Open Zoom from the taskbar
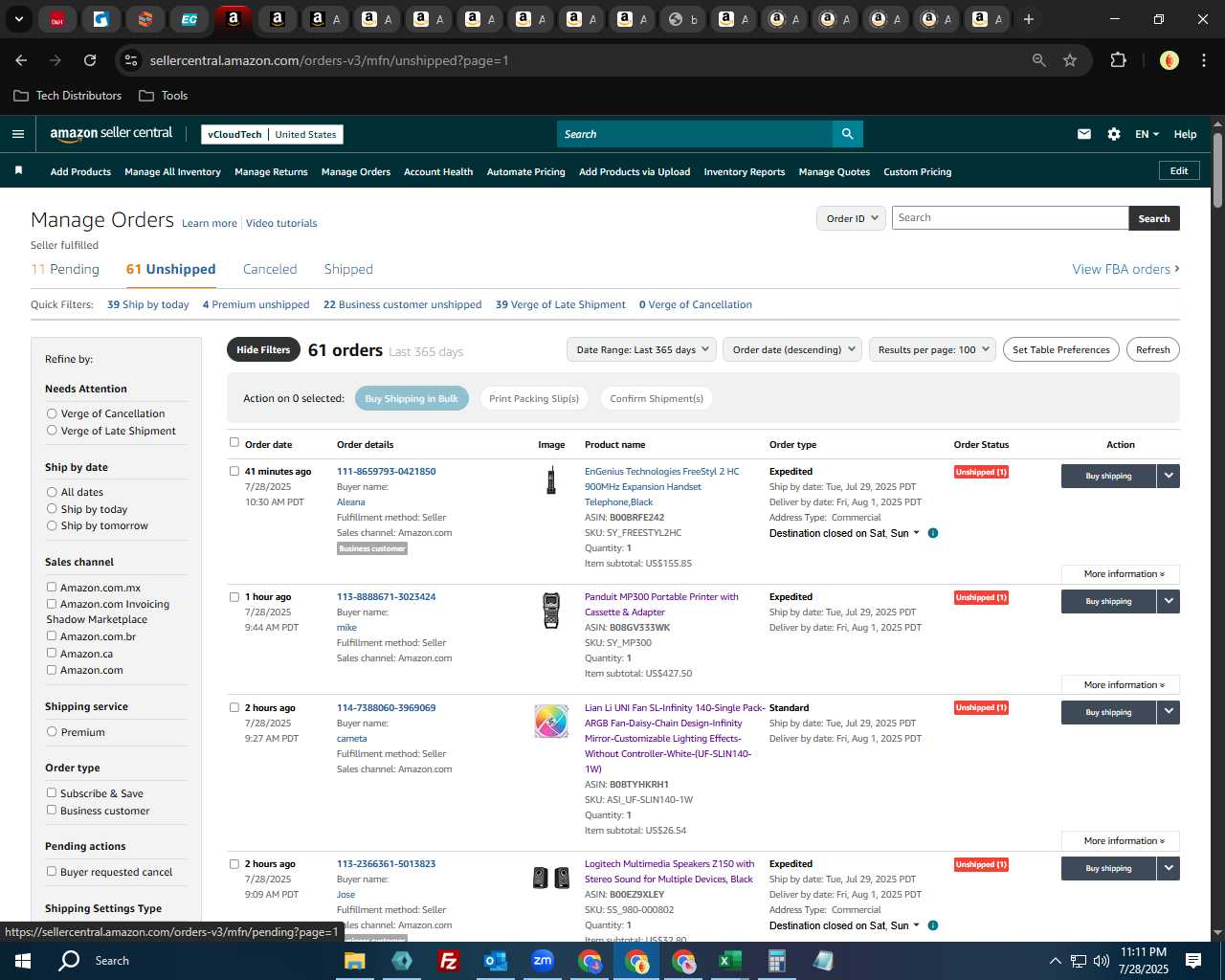The height and width of the screenshot is (980, 1225). click(x=543, y=961)
